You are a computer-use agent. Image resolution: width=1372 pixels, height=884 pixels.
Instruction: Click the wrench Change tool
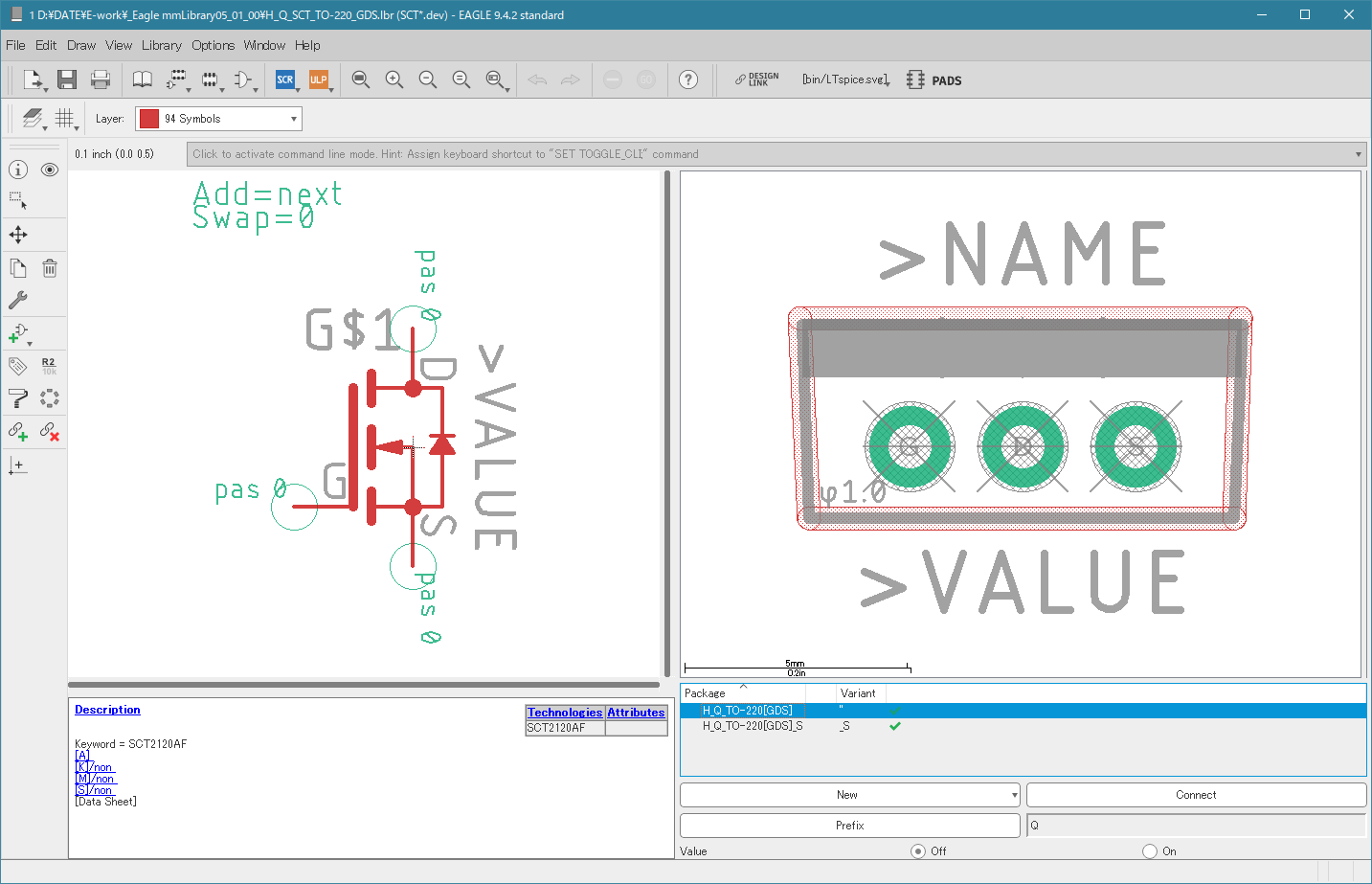point(18,300)
